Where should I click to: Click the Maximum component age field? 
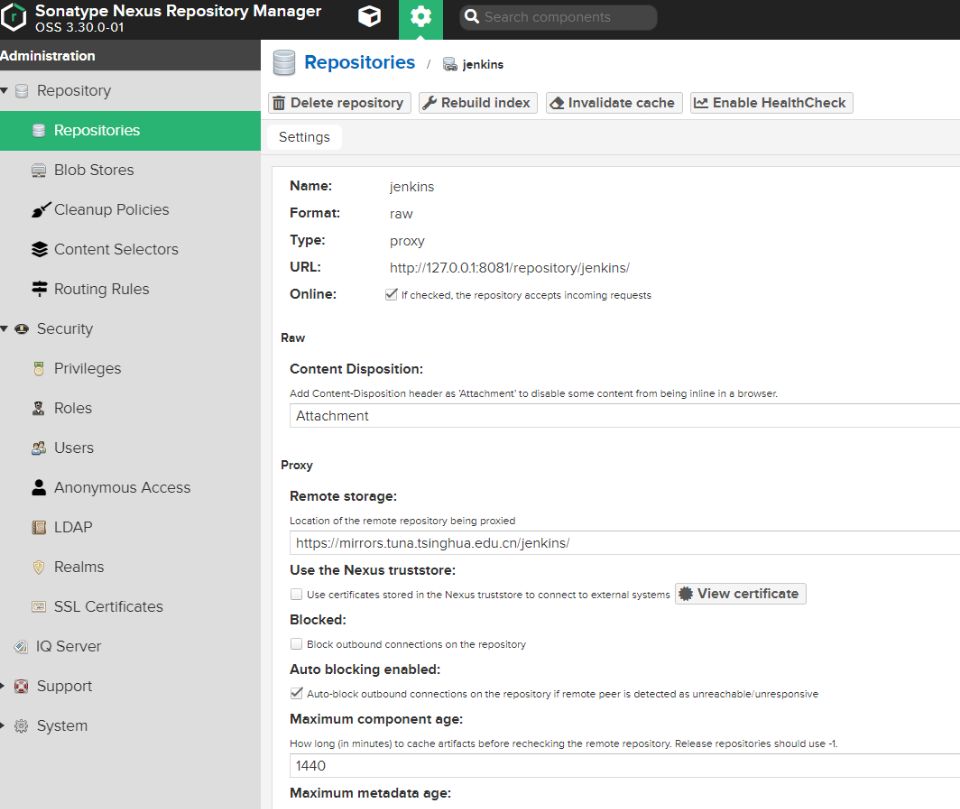pyautogui.click(x=624, y=766)
